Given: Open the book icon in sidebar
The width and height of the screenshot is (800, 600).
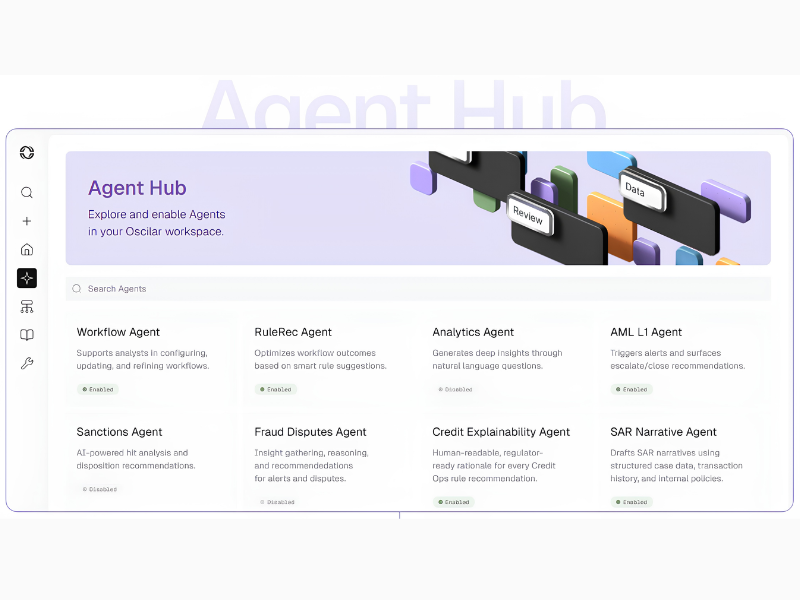Looking at the screenshot, I should (27, 335).
